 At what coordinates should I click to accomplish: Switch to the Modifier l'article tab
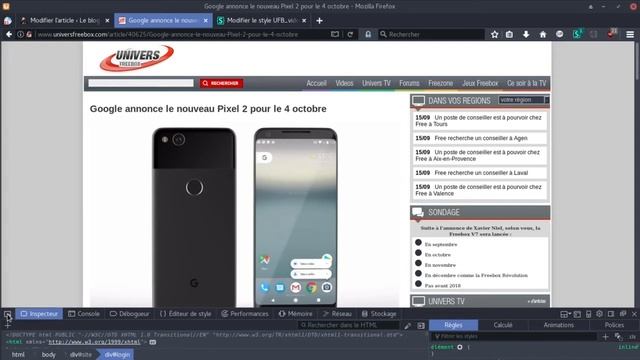[x=64, y=20]
